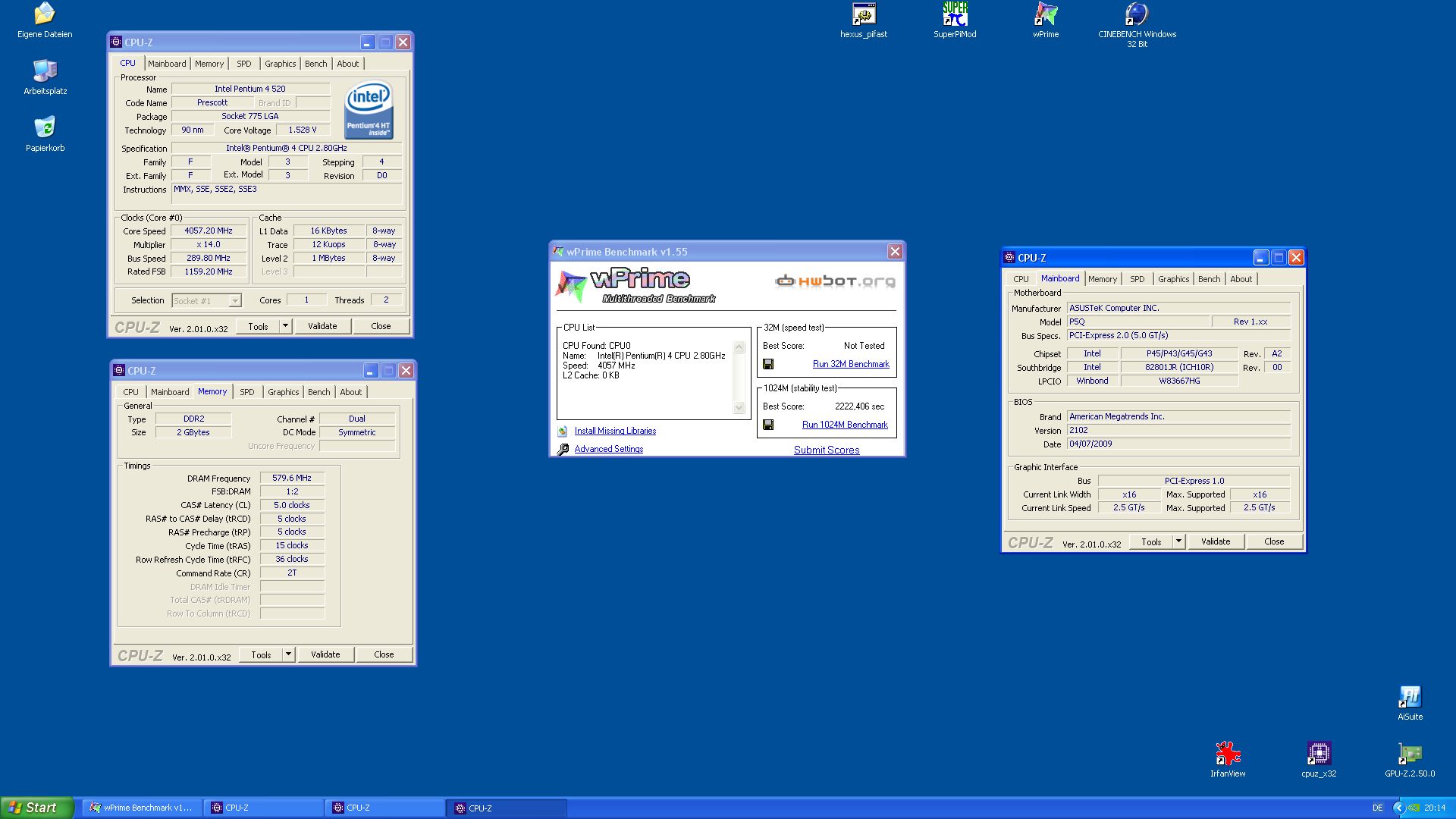Click the Core Voltage 1.528 V value
1456x819 pixels.
click(x=303, y=130)
